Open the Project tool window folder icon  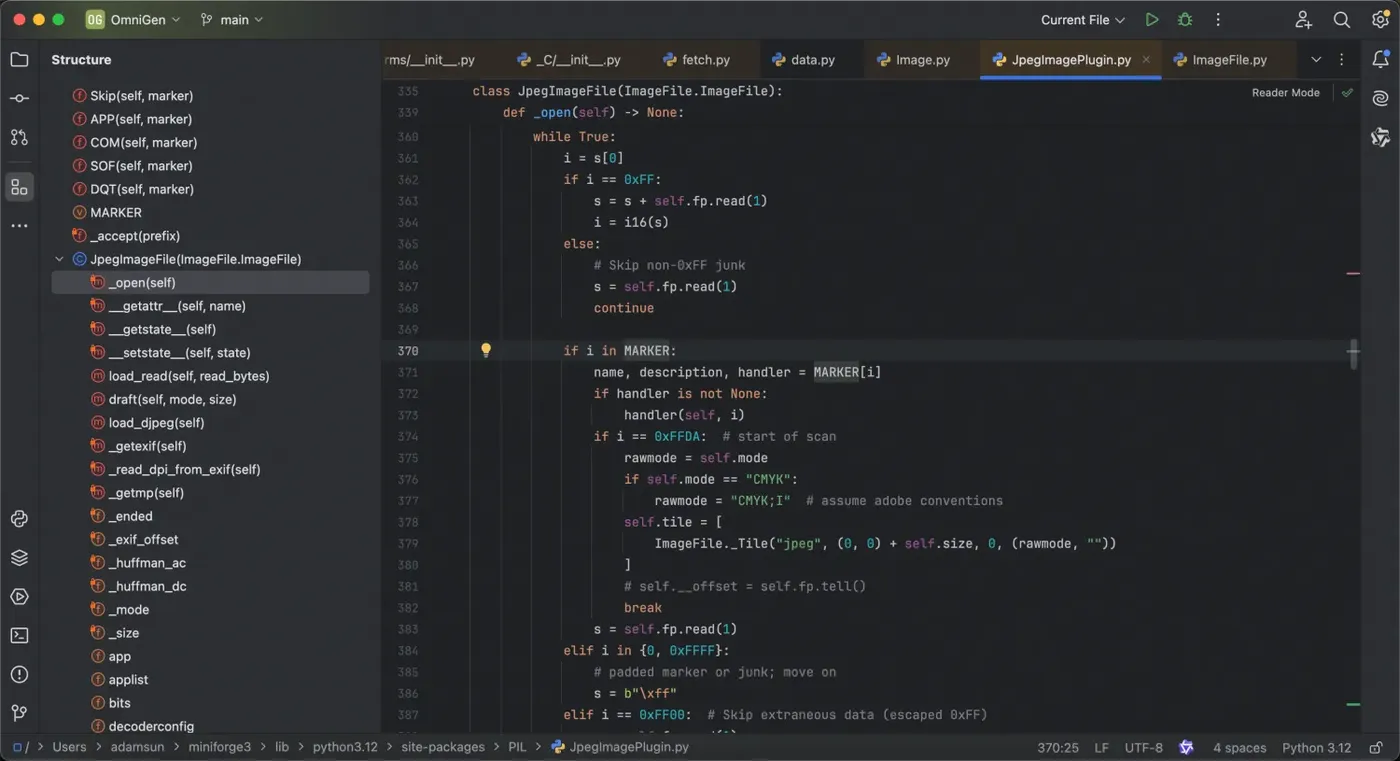click(x=19, y=60)
